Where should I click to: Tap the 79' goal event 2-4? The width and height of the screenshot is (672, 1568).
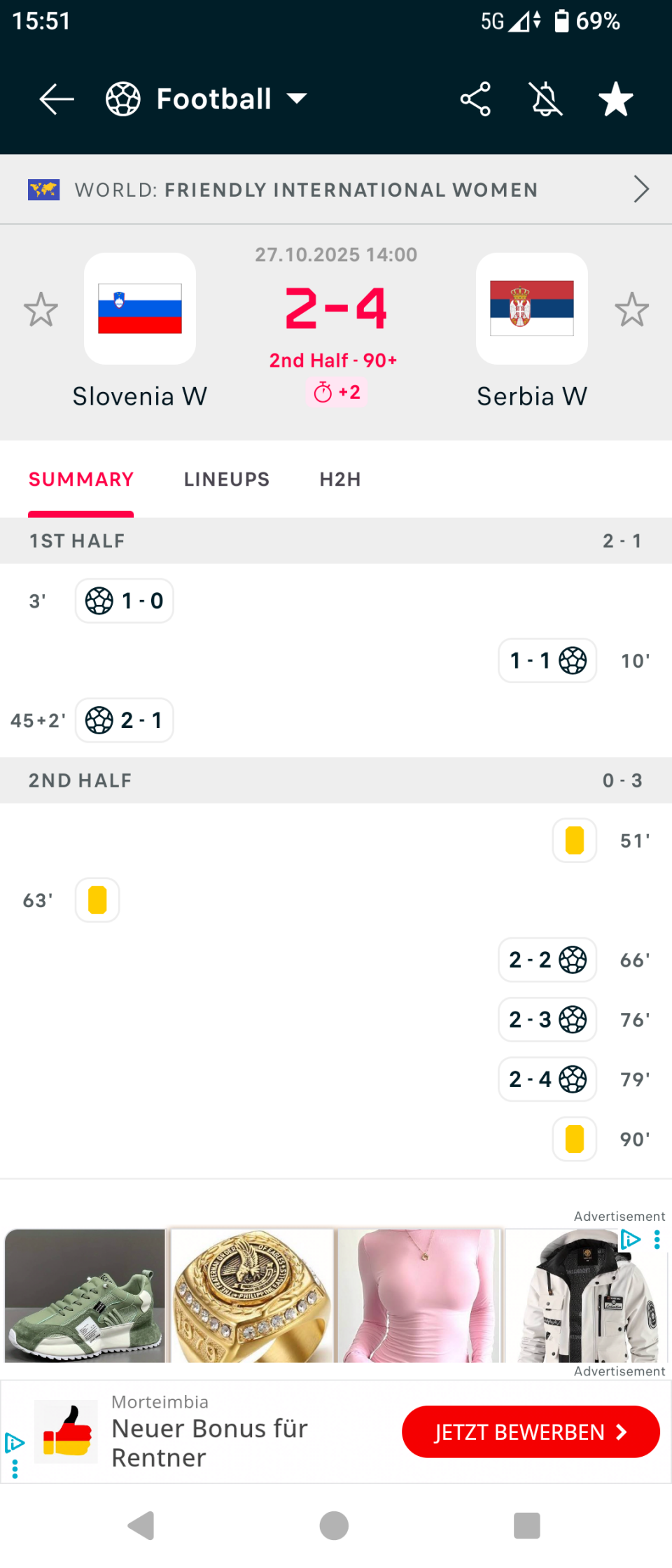[x=547, y=1079]
